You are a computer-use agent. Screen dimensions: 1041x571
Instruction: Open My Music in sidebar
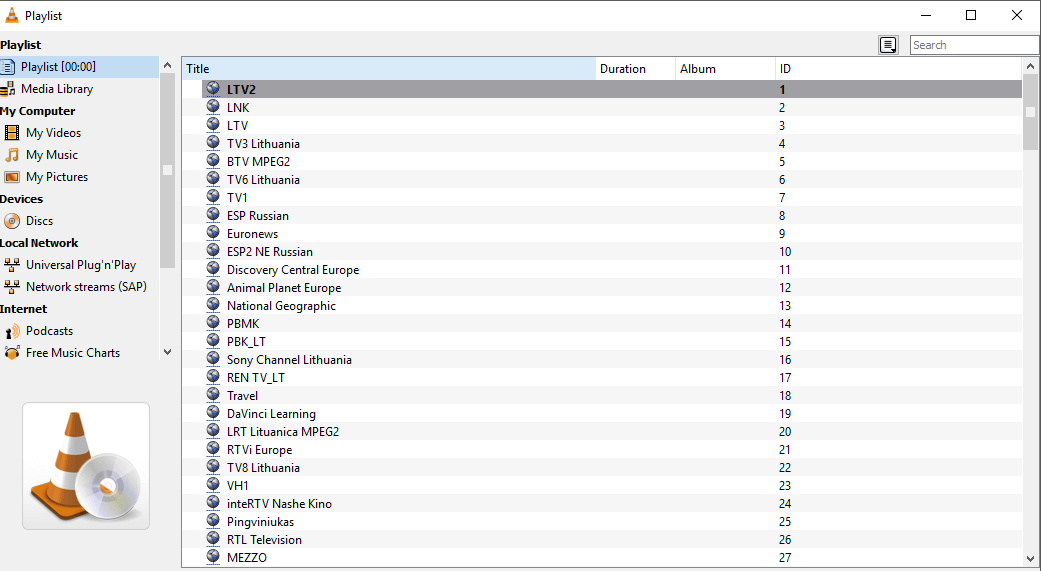pyautogui.click(x=52, y=155)
